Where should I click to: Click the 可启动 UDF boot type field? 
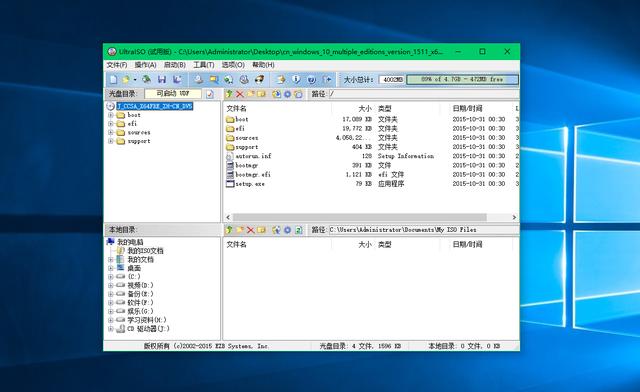(173, 94)
